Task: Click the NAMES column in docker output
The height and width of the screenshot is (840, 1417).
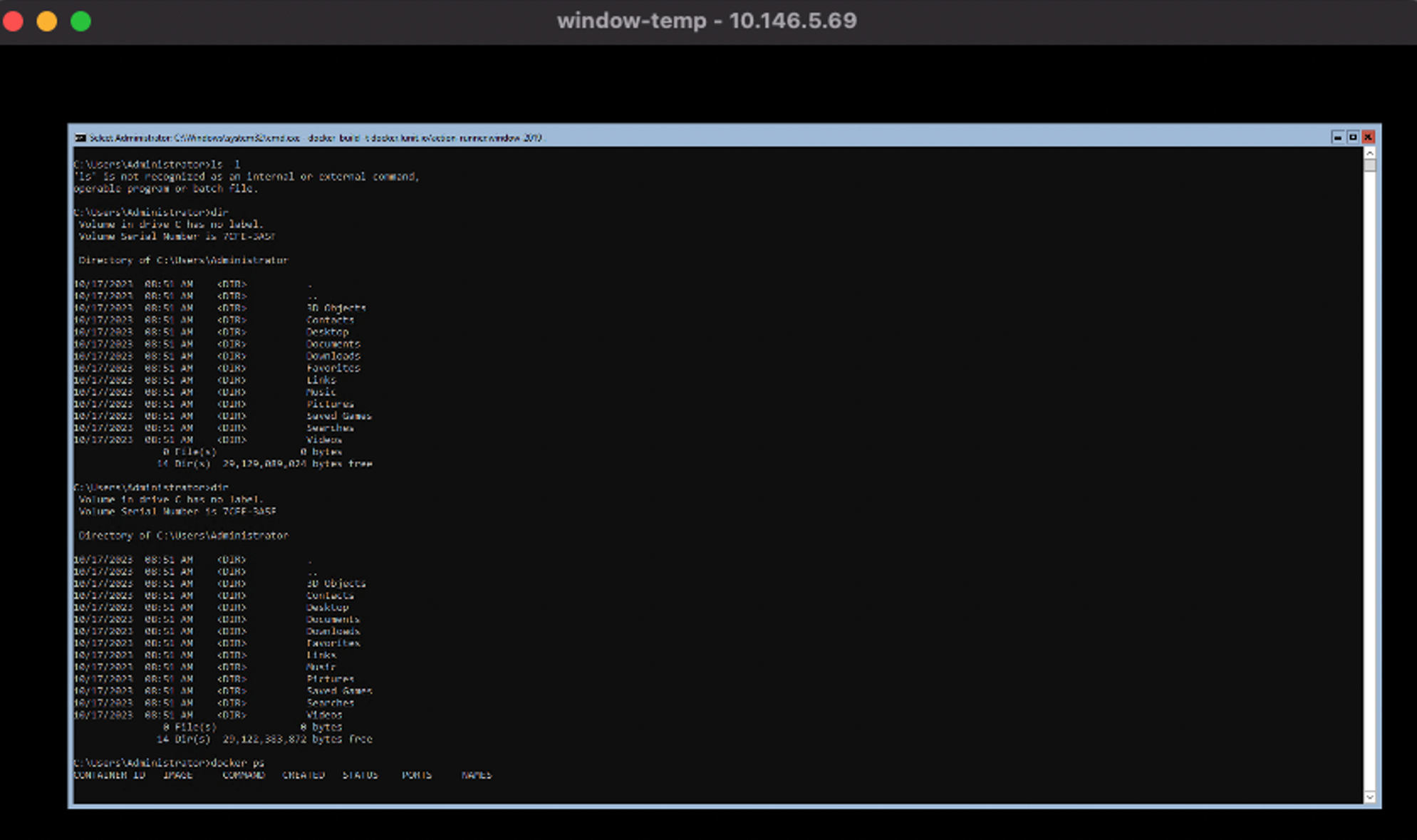Action: point(477,774)
